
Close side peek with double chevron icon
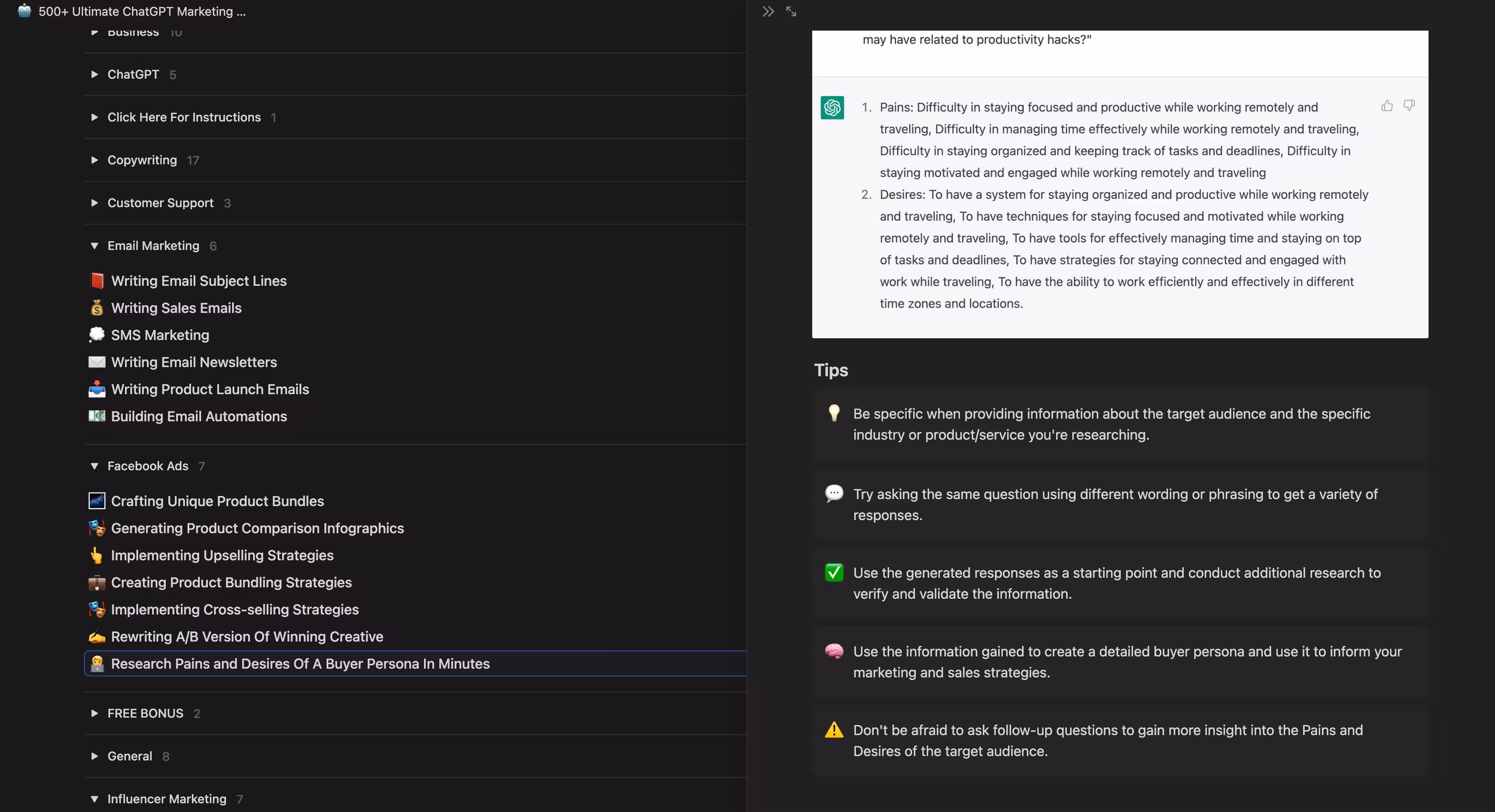(x=768, y=12)
